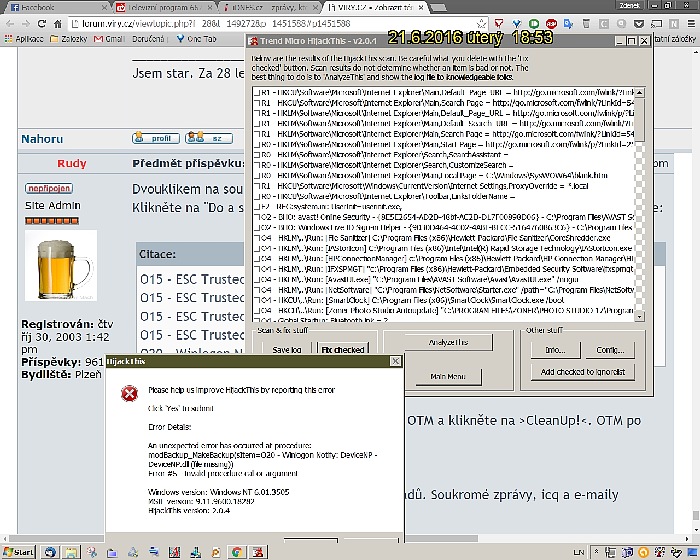Image resolution: width=700 pixels, height=560 pixels.
Task: Switch to the Televizní program tab
Action: [x=164, y=7]
